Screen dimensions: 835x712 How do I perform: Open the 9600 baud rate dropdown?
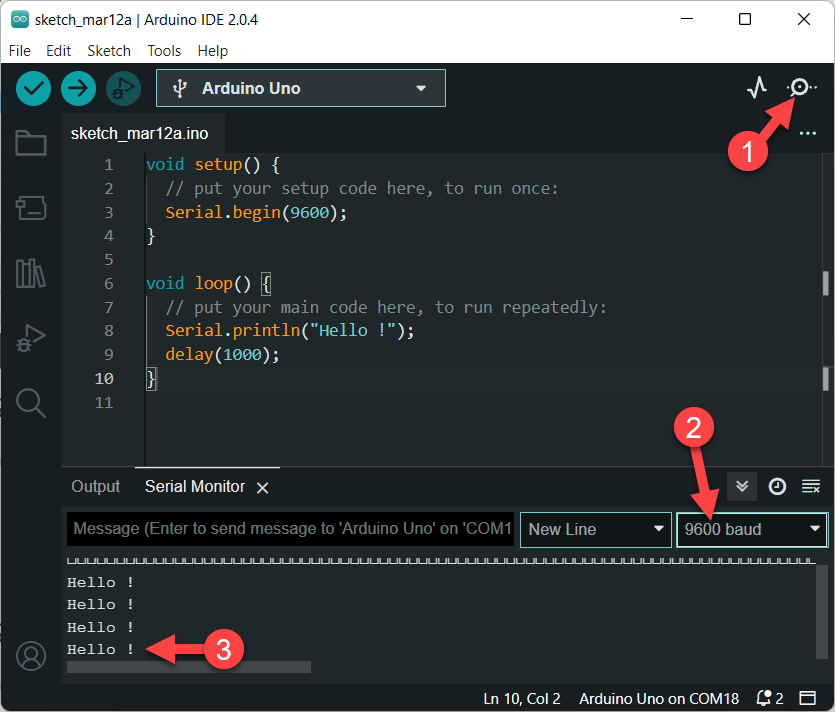pyautogui.click(x=752, y=529)
